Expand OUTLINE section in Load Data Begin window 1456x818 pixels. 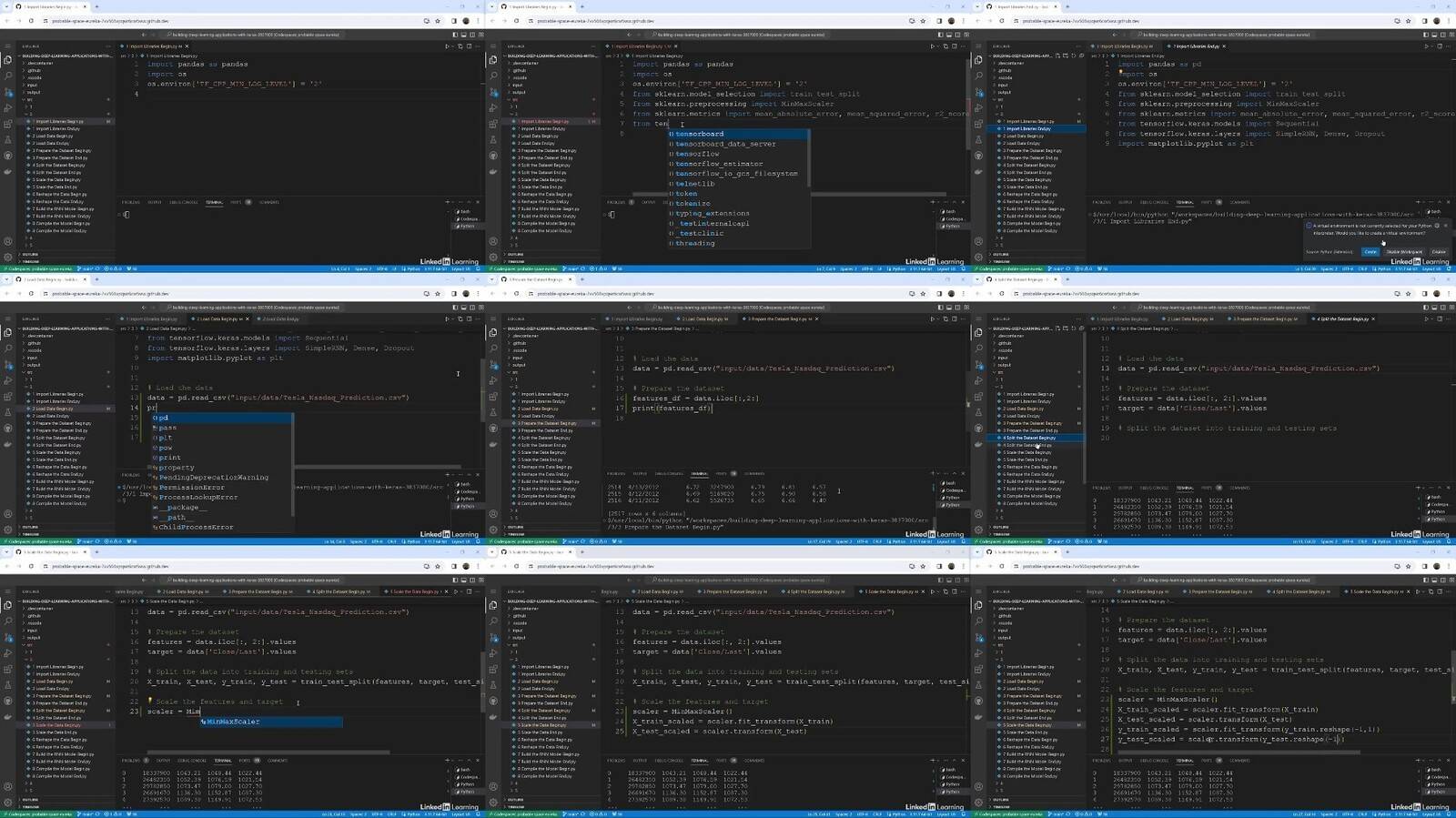tap(31, 527)
